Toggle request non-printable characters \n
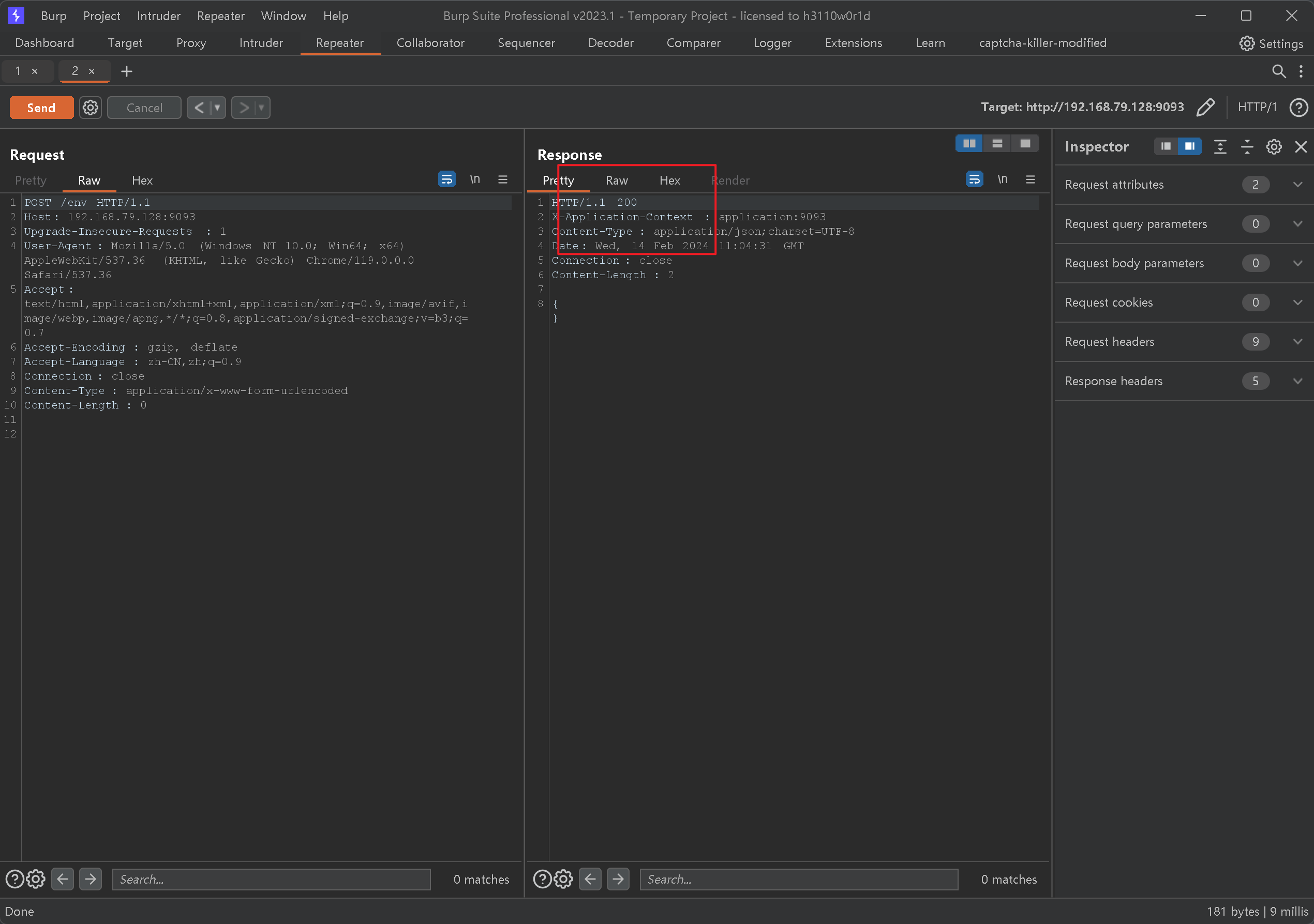1314x924 pixels. click(475, 179)
